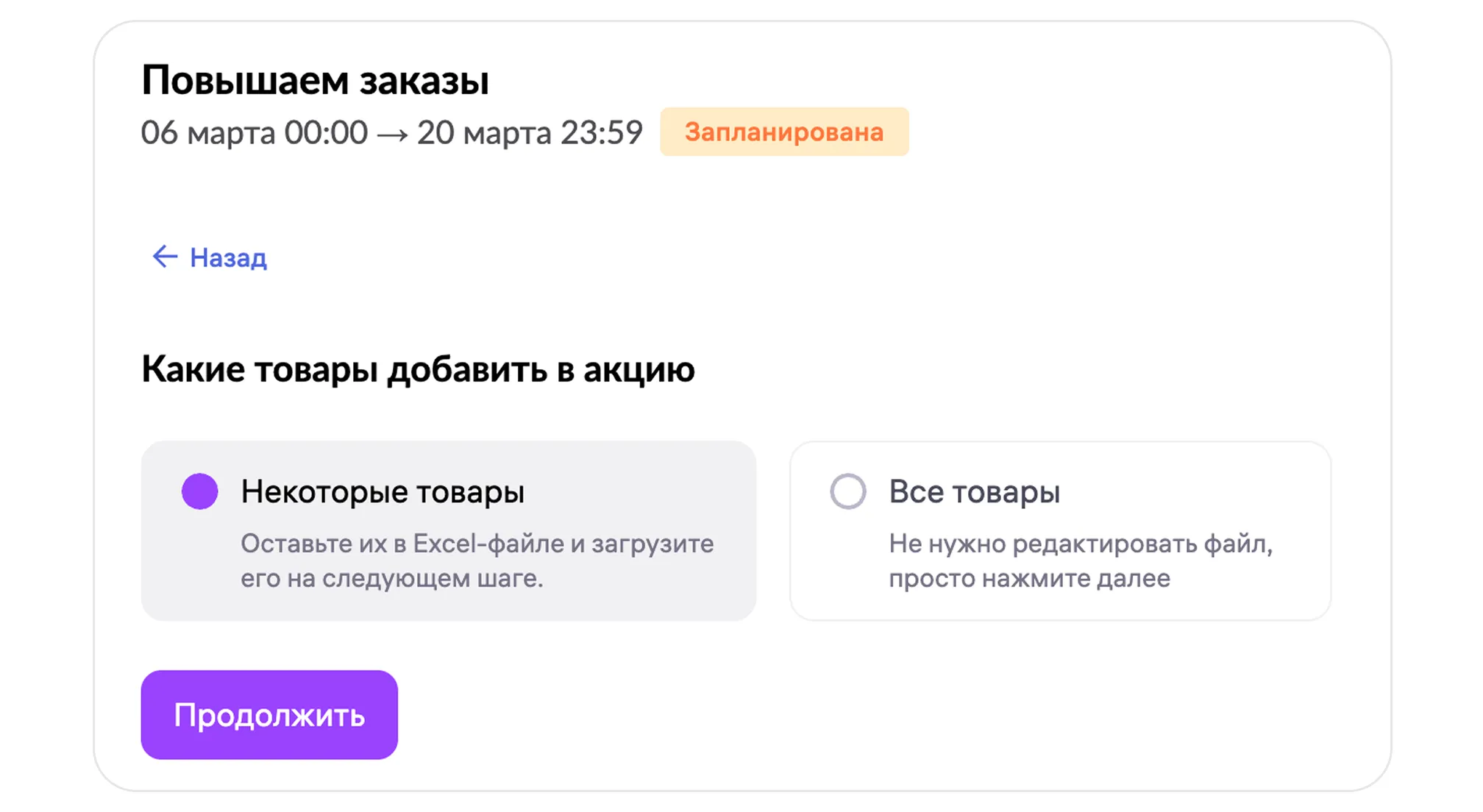Click the word заказы in the title
The image size is (1483, 812).
tap(424, 82)
